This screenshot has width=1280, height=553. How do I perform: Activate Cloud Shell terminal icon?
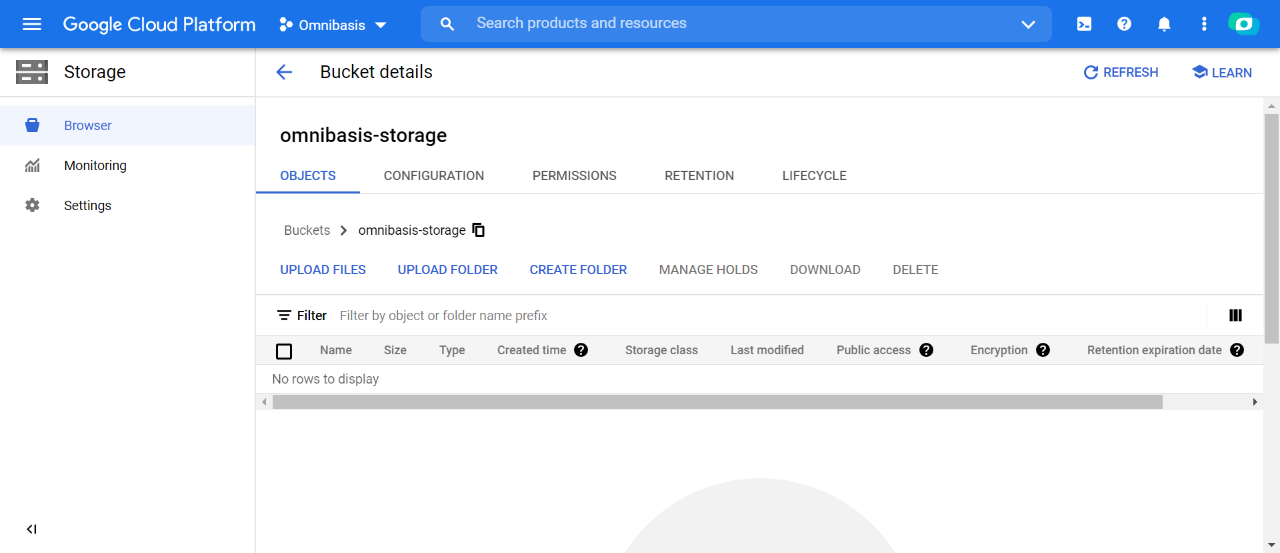(1084, 24)
